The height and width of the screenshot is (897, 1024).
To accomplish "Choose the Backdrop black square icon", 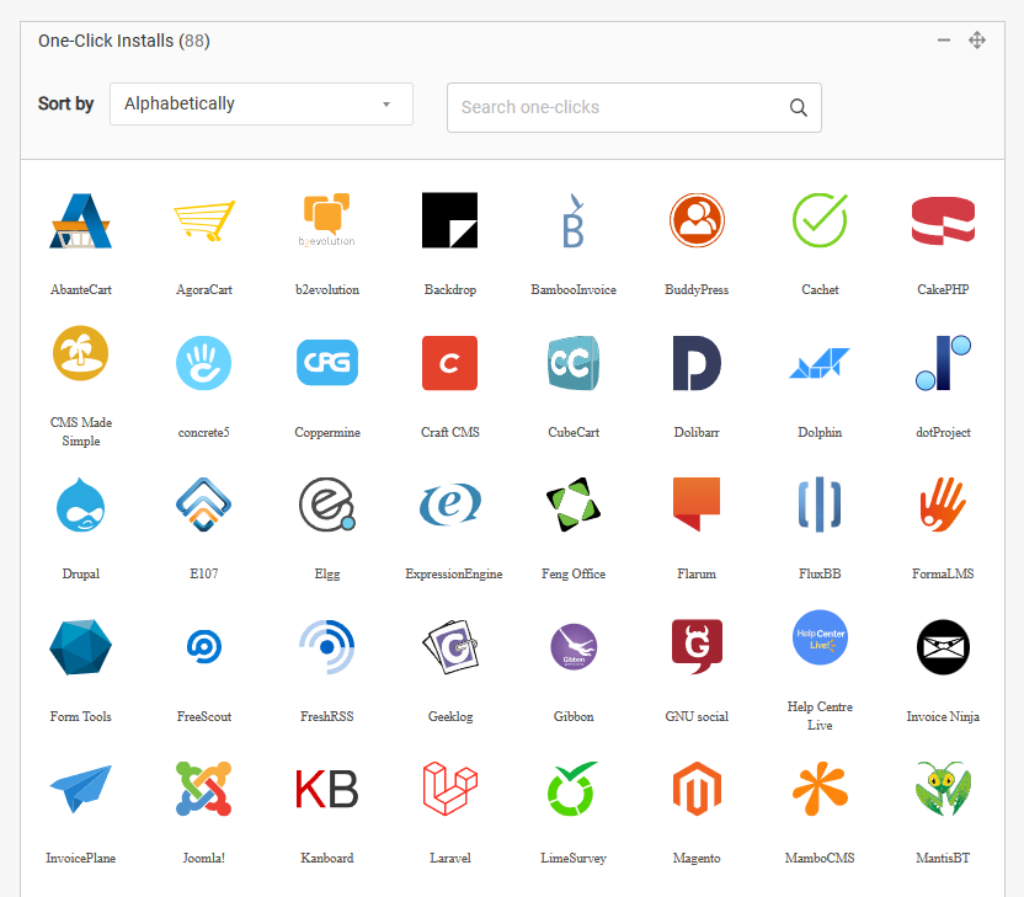I will (x=450, y=220).
